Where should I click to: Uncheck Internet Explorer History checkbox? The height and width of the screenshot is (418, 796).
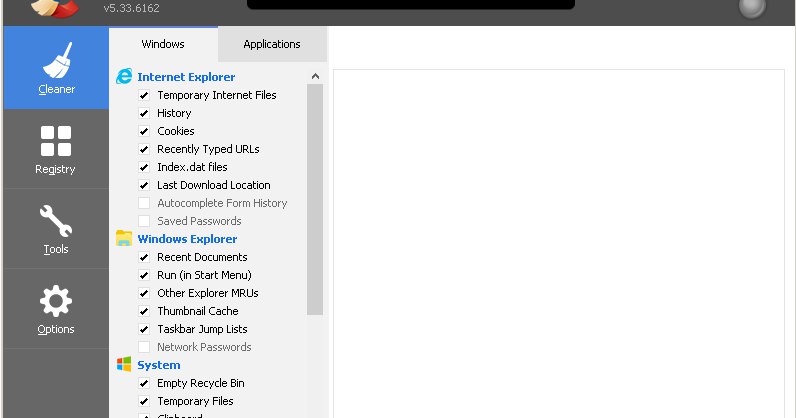[x=144, y=113]
